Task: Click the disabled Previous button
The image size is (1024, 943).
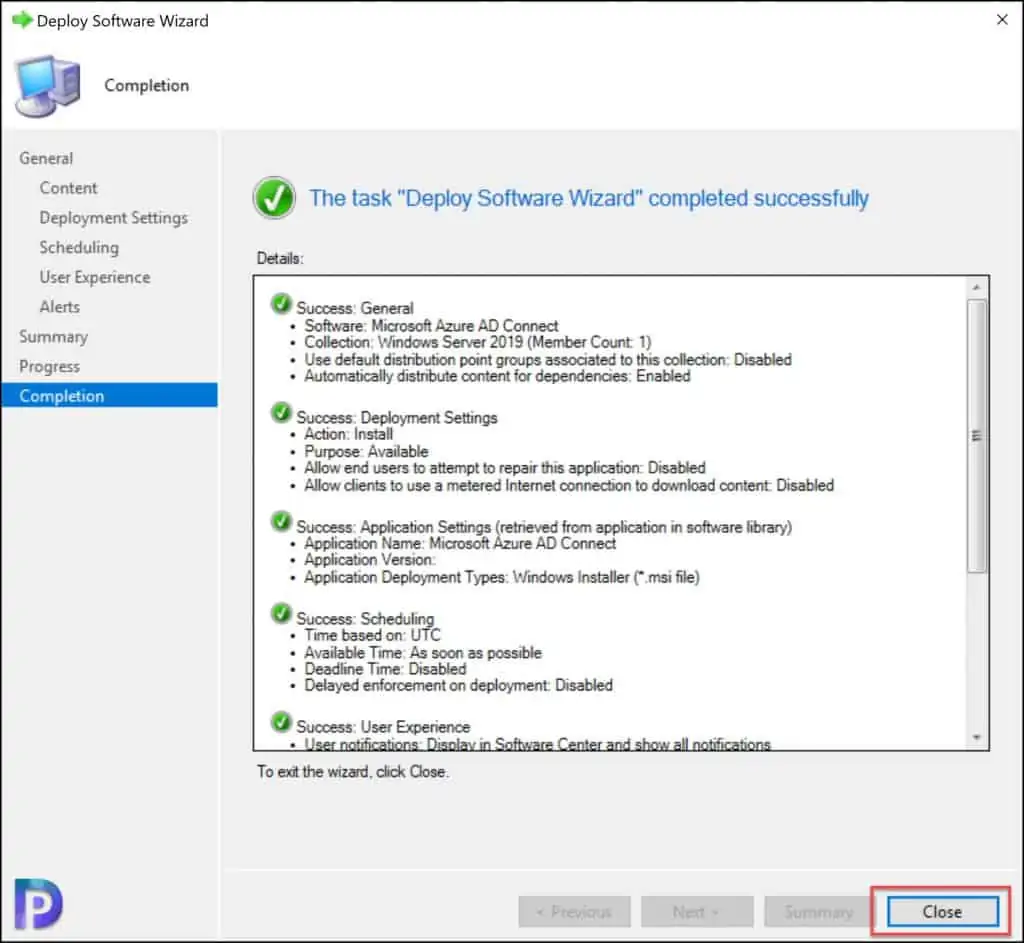Action: (575, 912)
